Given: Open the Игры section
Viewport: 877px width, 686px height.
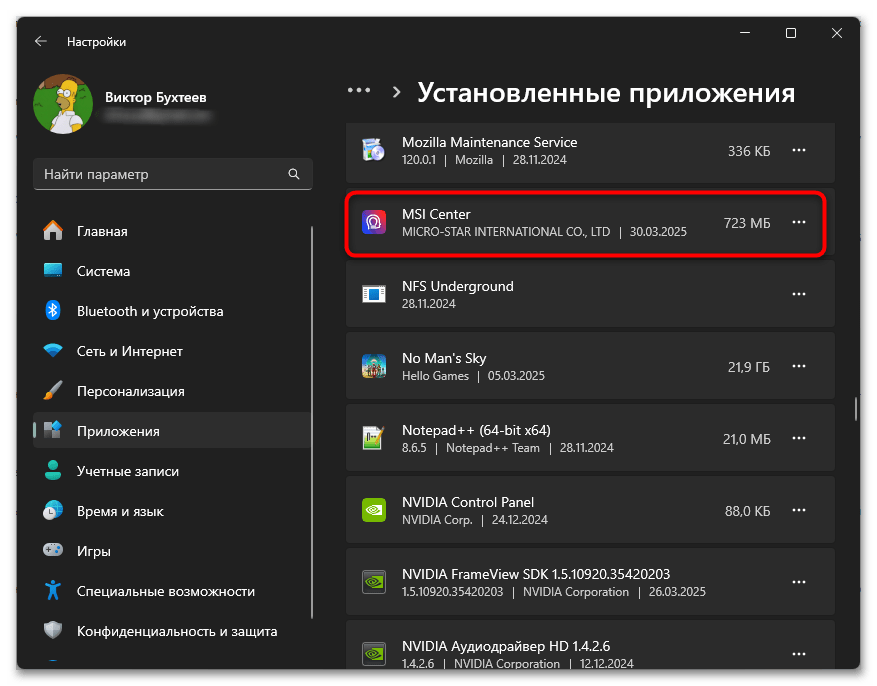Looking at the screenshot, I should (x=172, y=551).
